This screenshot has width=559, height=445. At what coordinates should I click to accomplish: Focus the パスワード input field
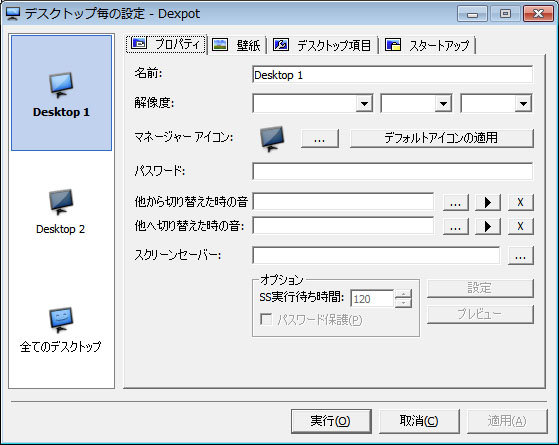coord(393,171)
